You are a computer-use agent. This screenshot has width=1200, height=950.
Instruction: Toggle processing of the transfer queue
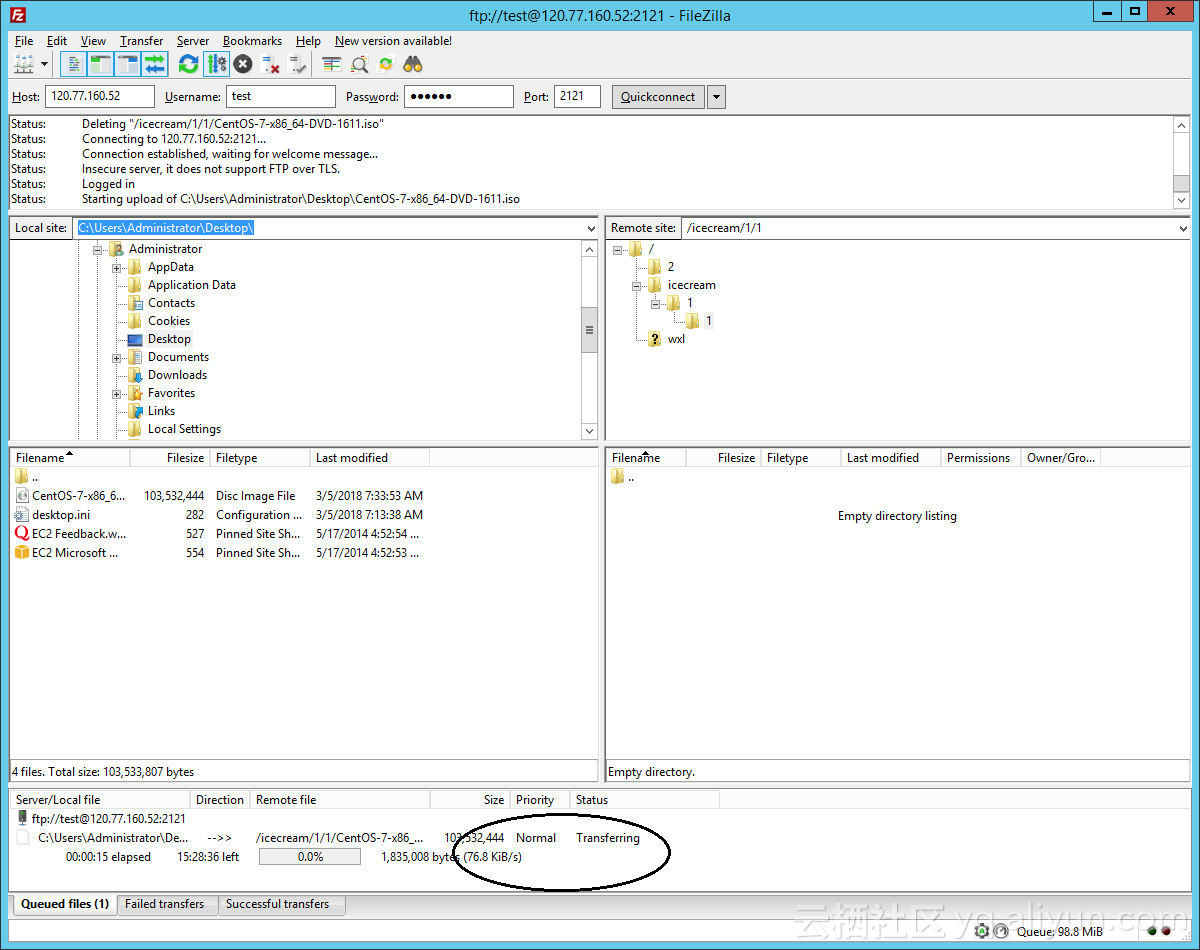point(216,65)
